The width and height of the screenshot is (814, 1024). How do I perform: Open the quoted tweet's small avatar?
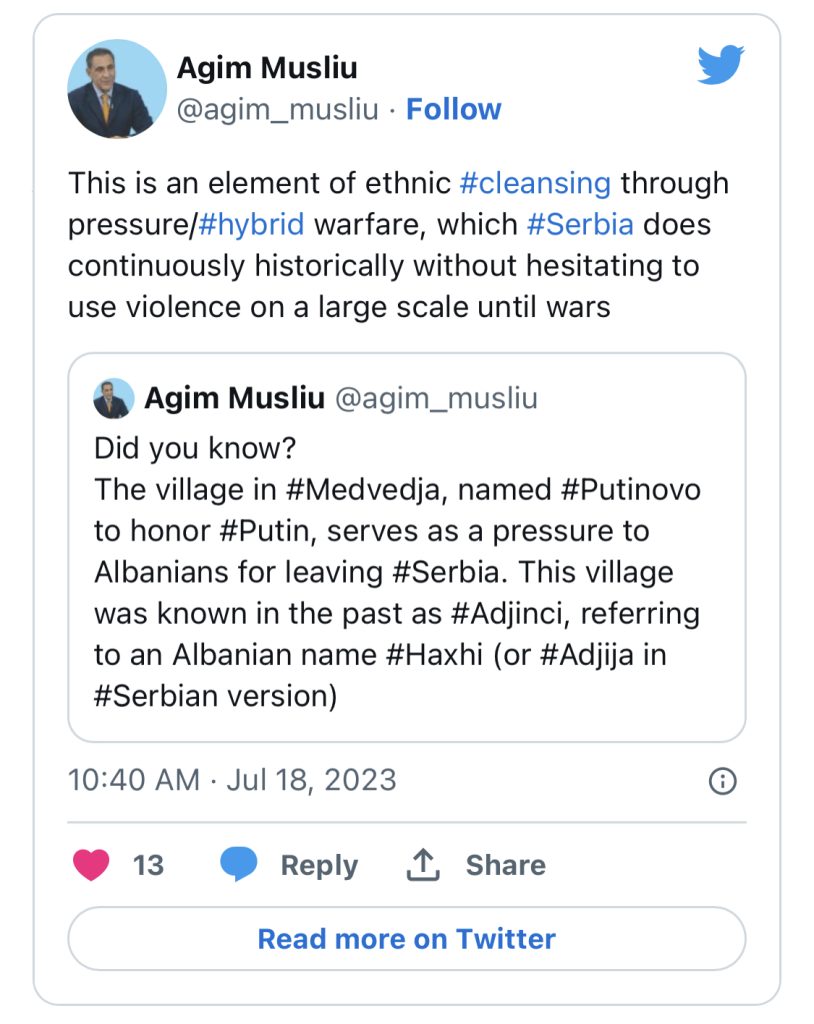[x=114, y=398]
